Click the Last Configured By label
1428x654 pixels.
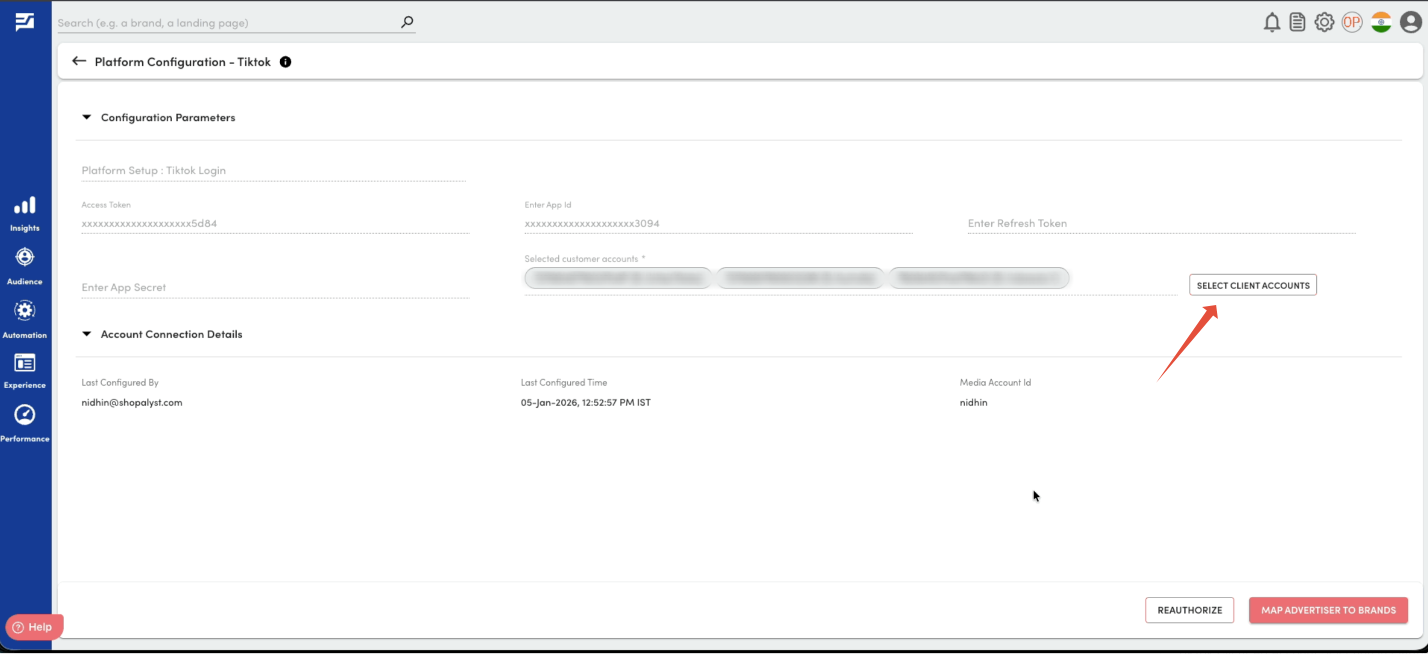pos(120,382)
